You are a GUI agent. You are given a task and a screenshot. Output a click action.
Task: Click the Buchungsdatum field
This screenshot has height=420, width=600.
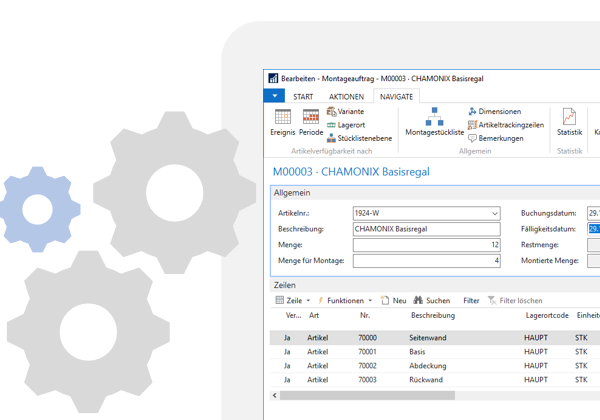(x=593, y=213)
